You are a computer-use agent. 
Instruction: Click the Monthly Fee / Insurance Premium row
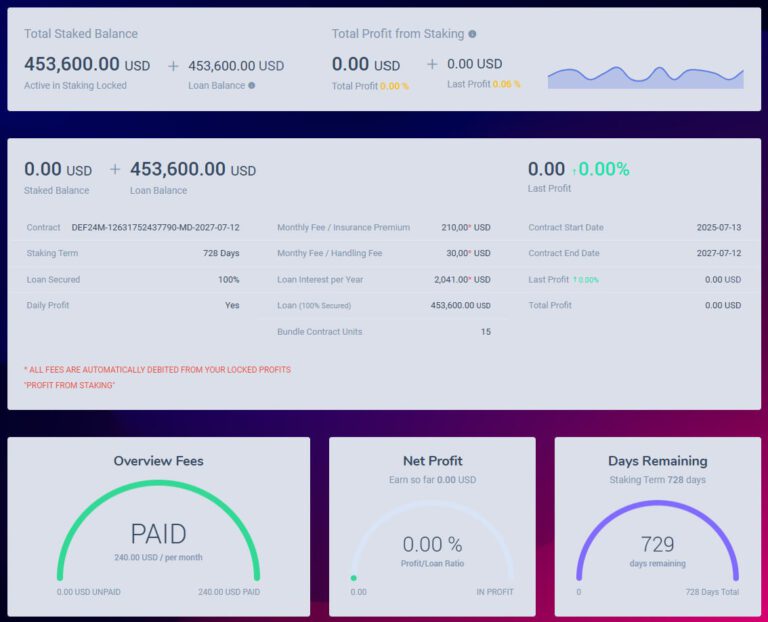point(383,228)
